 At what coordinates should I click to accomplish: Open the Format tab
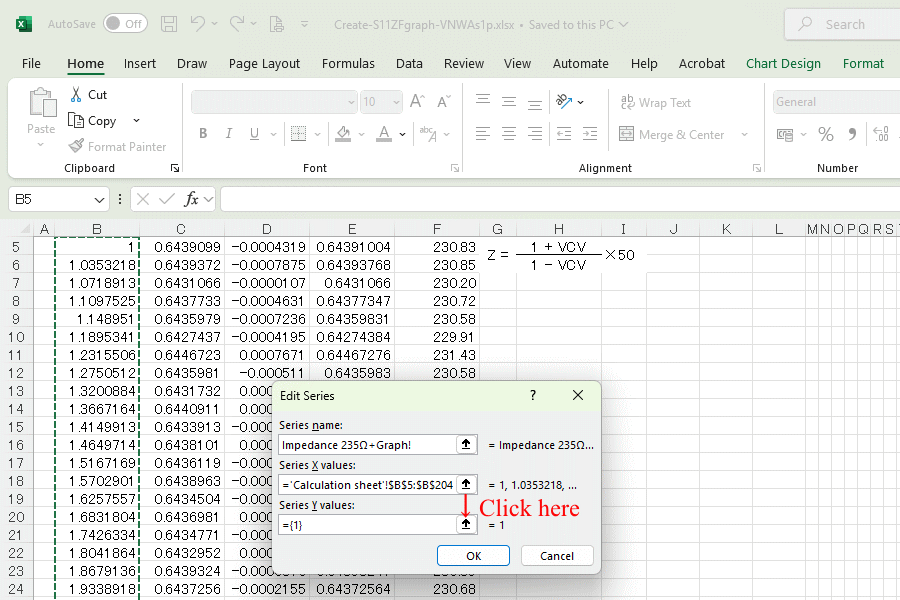tap(863, 63)
